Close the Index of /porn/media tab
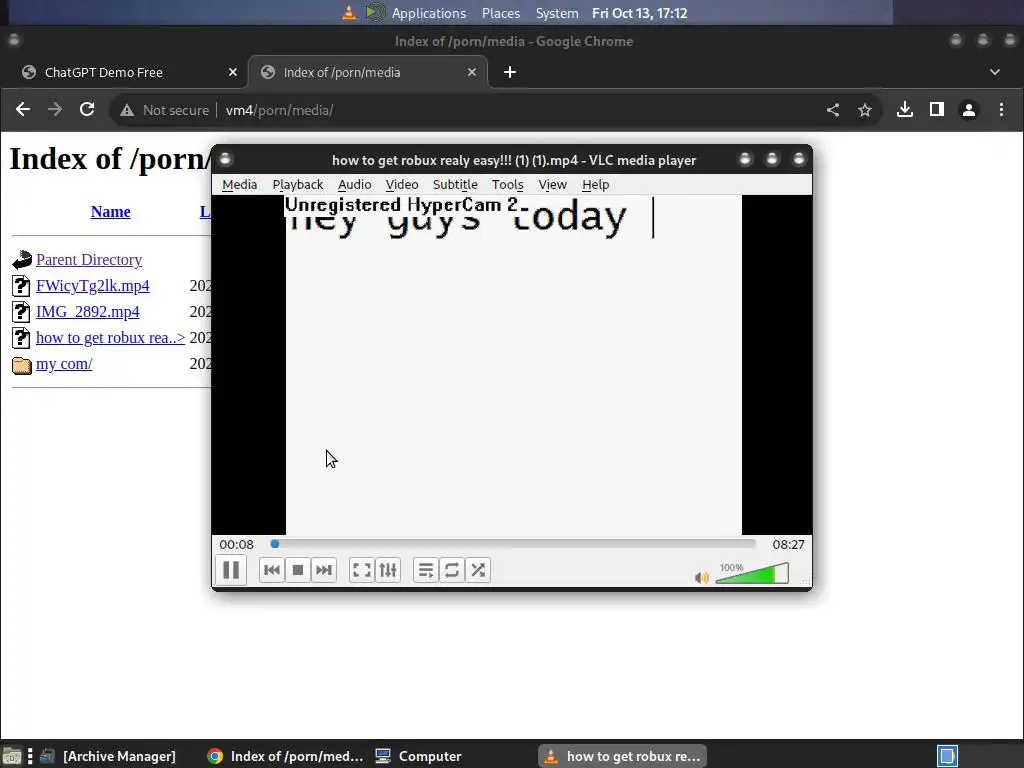The width and height of the screenshot is (1024, 768). click(x=472, y=72)
